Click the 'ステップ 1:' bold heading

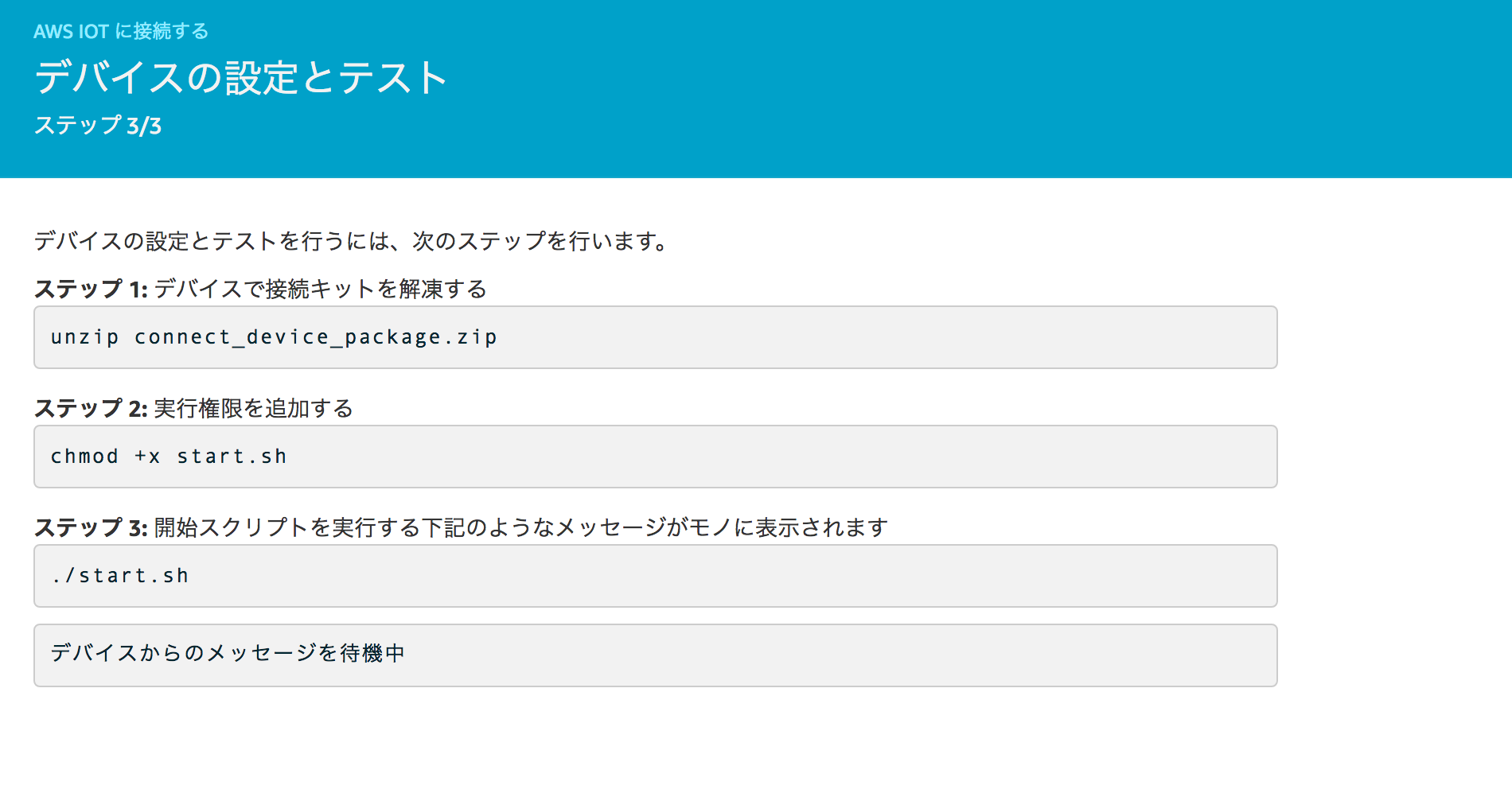[x=91, y=289]
